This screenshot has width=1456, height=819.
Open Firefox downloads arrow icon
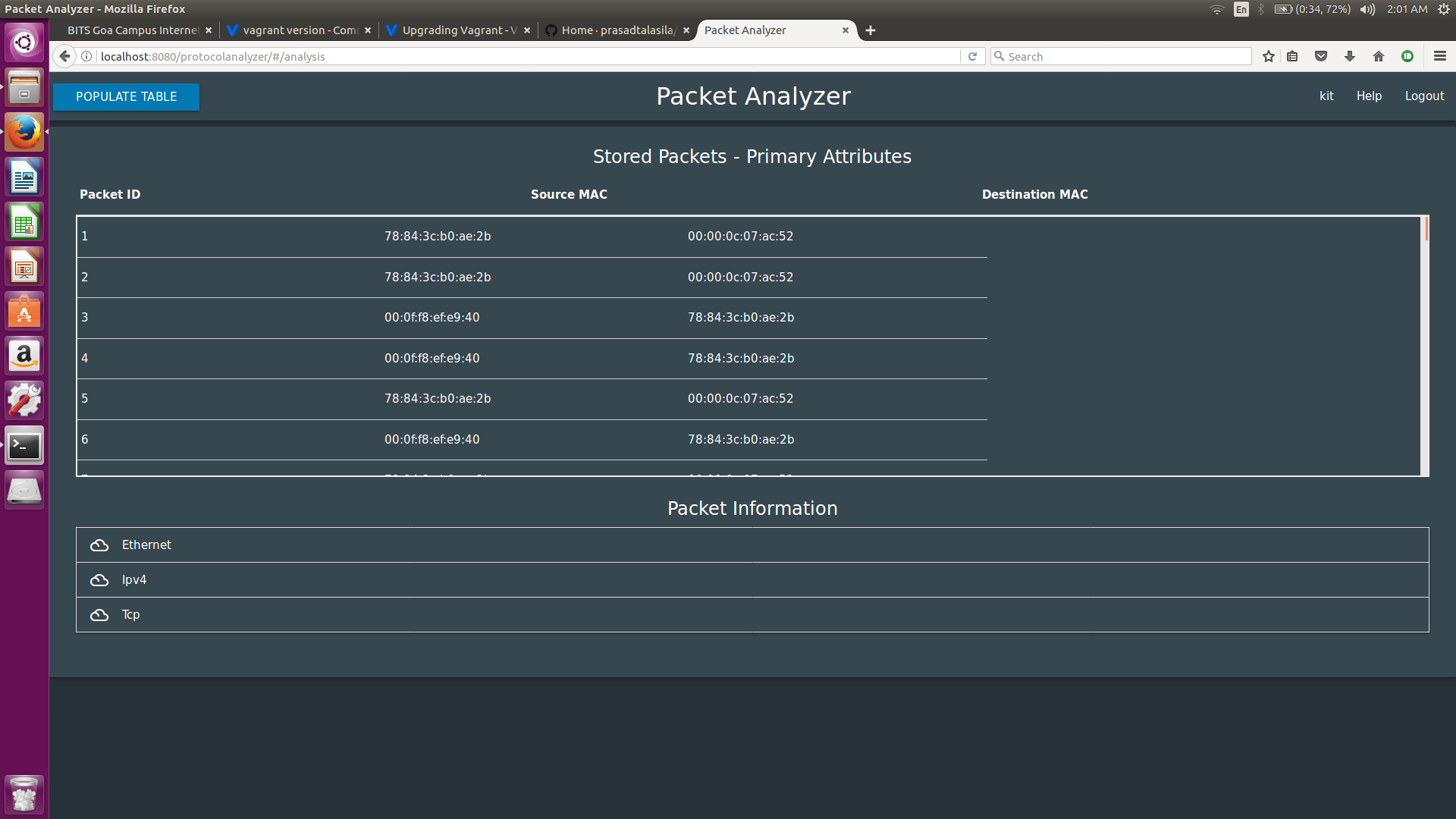1350,56
